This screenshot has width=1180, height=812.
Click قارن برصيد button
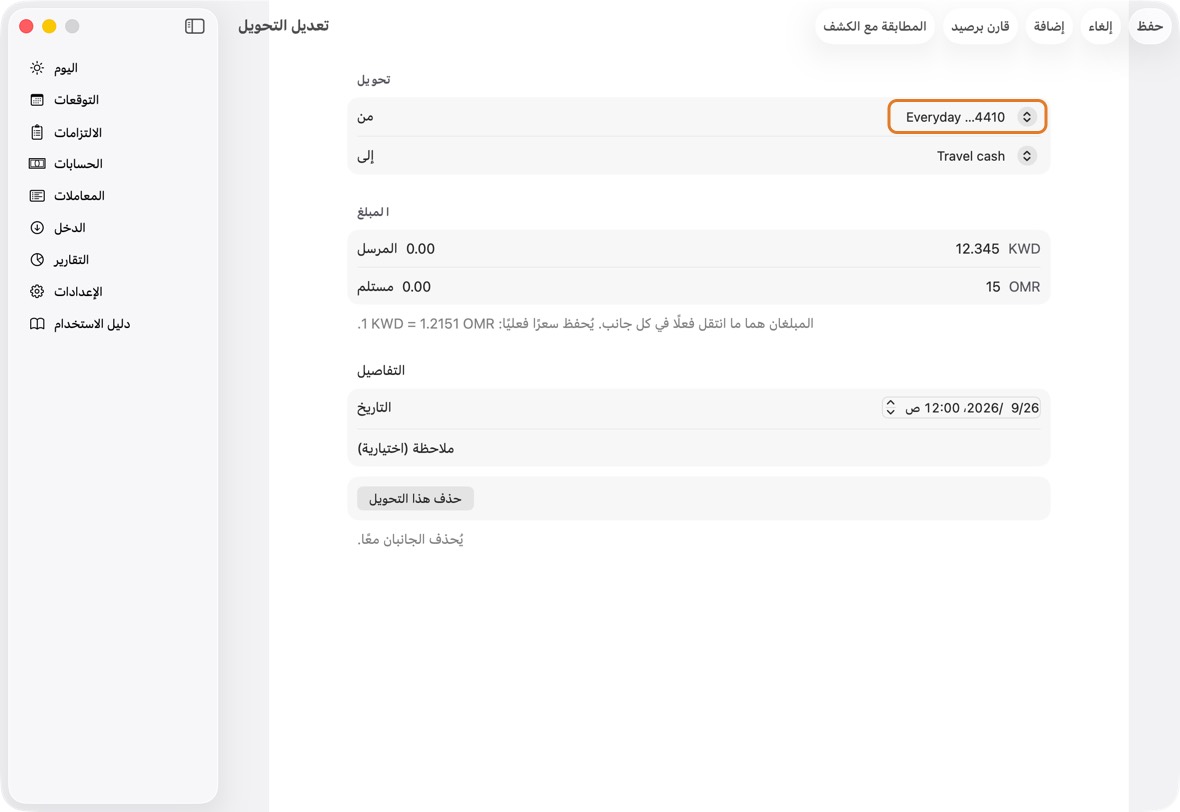click(980, 26)
